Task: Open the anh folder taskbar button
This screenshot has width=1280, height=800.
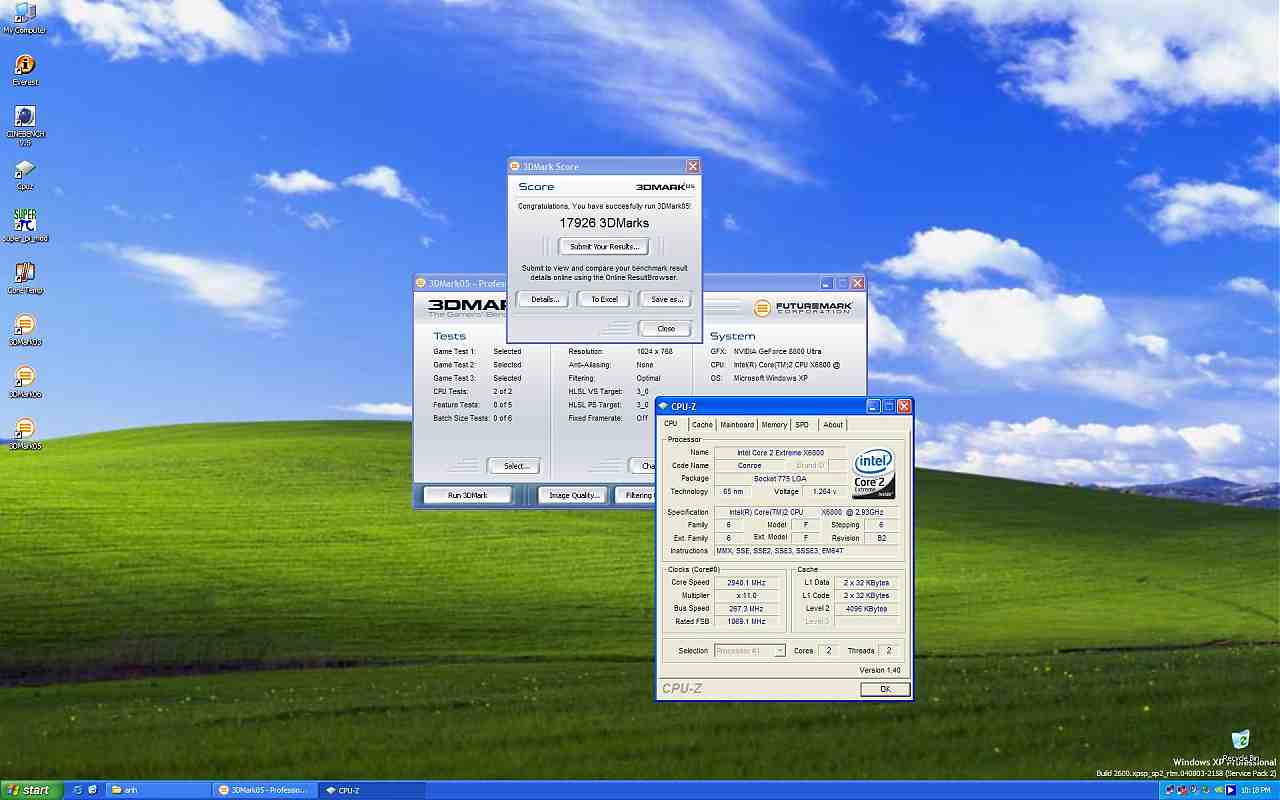Action: pos(158,790)
